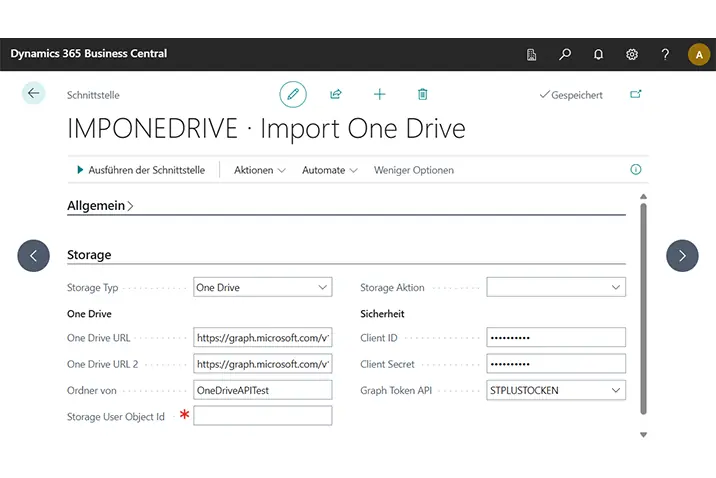Screen dimensions: 716x478
Task: Click the Ordner von field
Action: 263,390
